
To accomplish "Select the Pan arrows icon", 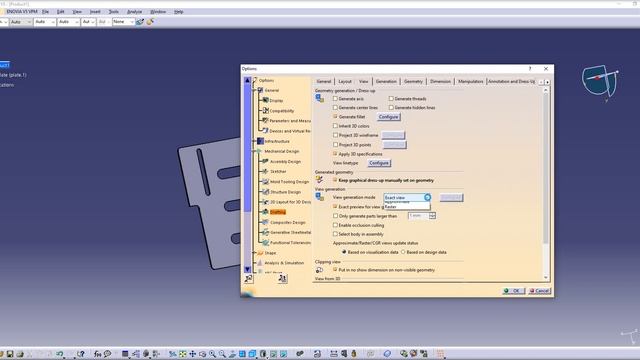I will coord(192,354).
